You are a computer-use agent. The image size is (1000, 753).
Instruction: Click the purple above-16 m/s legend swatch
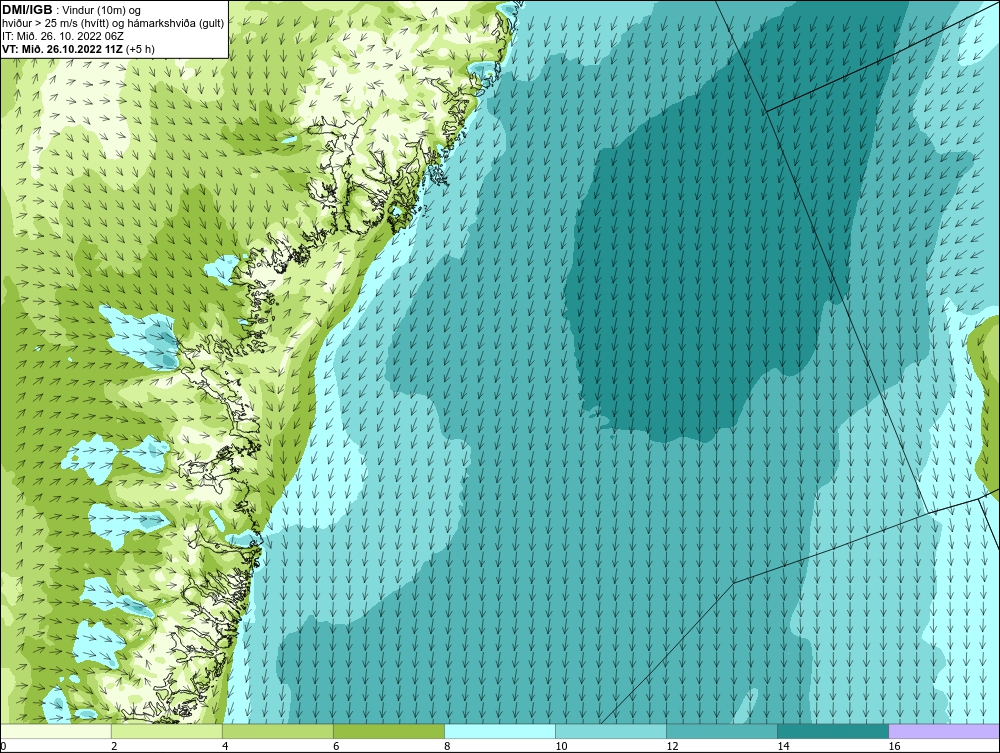click(944, 731)
